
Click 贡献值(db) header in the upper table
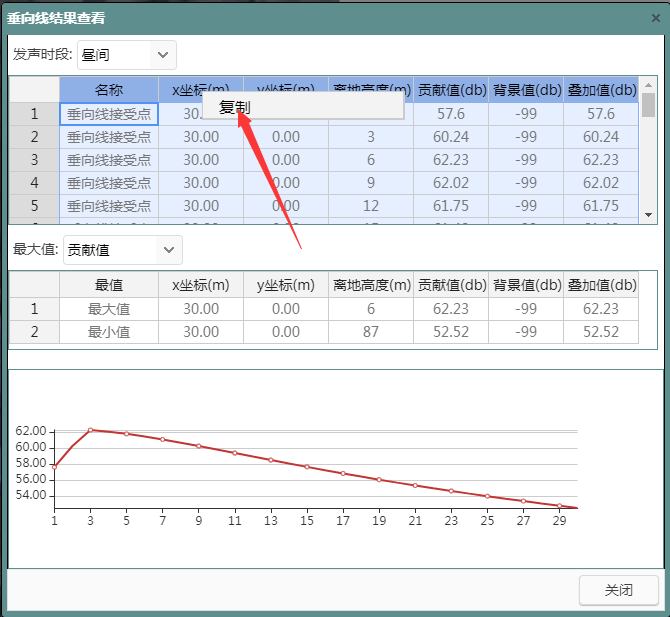point(451,90)
